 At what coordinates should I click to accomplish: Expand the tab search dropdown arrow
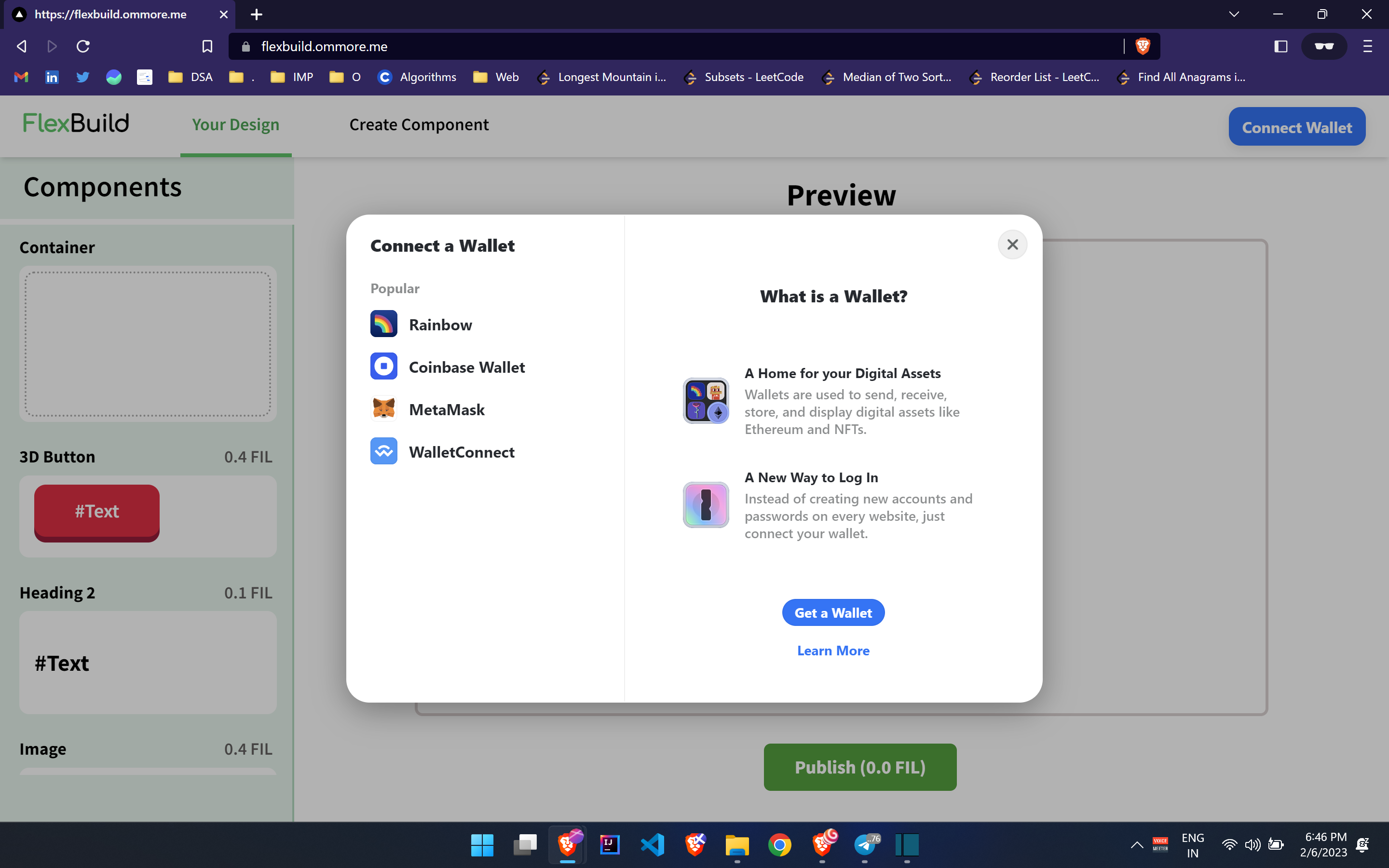tap(1234, 14)
